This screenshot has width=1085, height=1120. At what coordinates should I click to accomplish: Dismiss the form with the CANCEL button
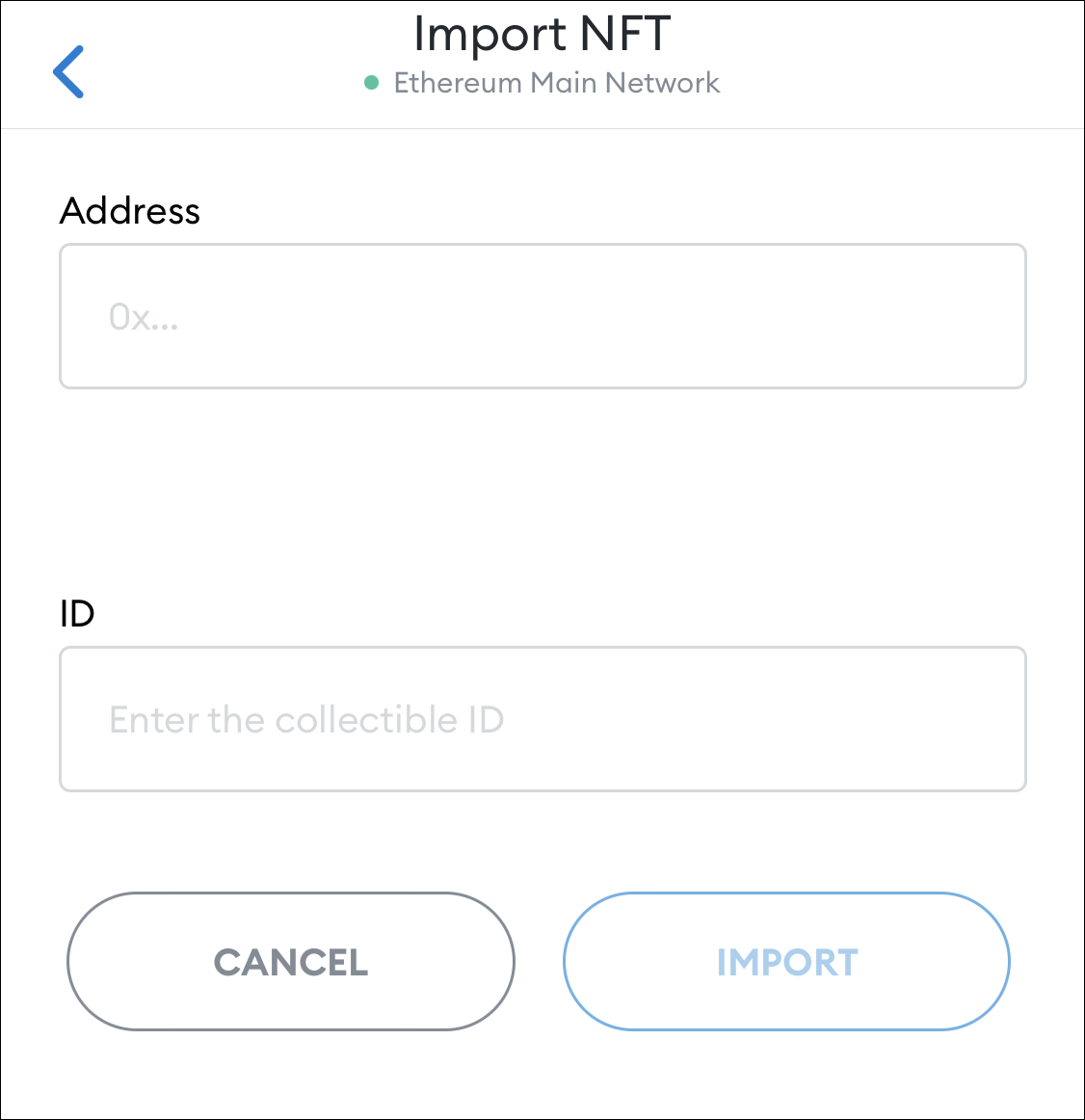(291, 961)
